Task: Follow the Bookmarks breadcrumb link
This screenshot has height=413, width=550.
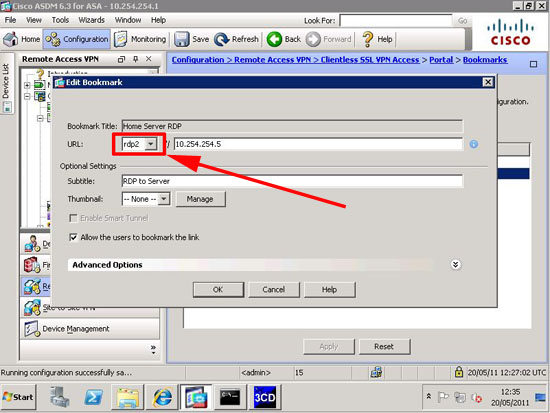Action: coord(485,60)
